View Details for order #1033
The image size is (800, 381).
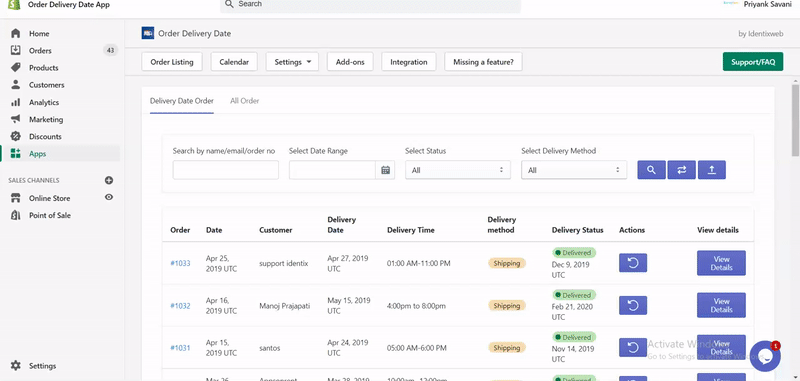point(721,263)
